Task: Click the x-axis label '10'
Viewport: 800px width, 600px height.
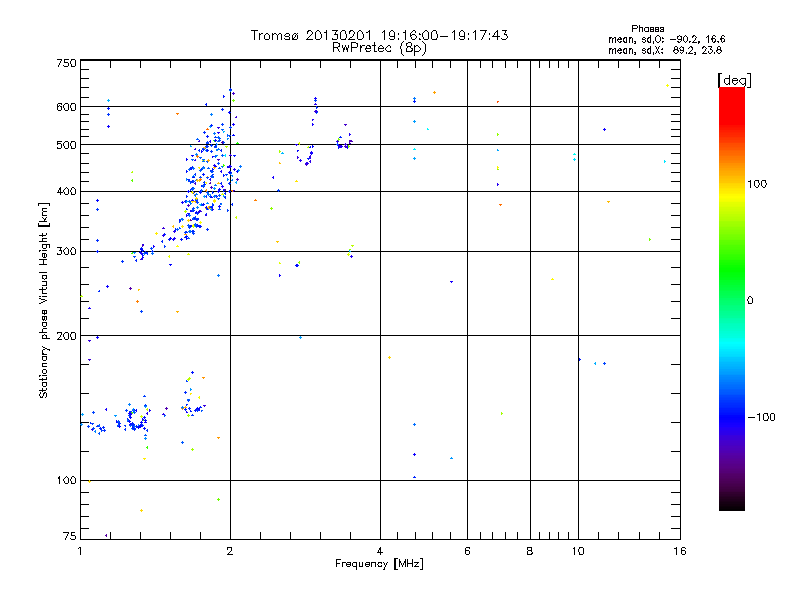Action: [x=578, y=551]
